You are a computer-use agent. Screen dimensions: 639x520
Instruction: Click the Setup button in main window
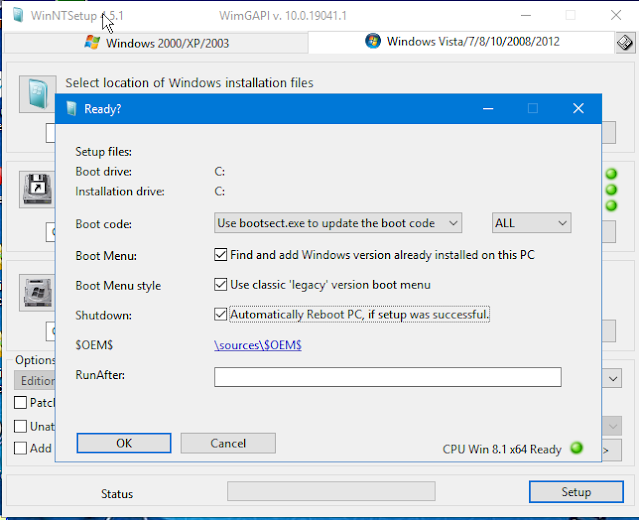pyautogui.click(x=576, y=492)
